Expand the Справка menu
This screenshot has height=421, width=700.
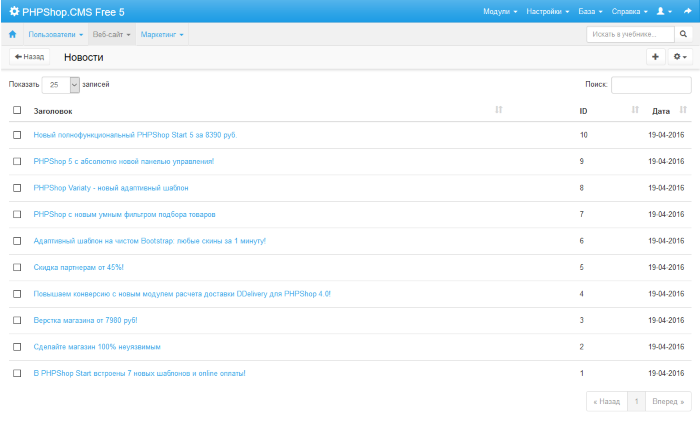629,12
